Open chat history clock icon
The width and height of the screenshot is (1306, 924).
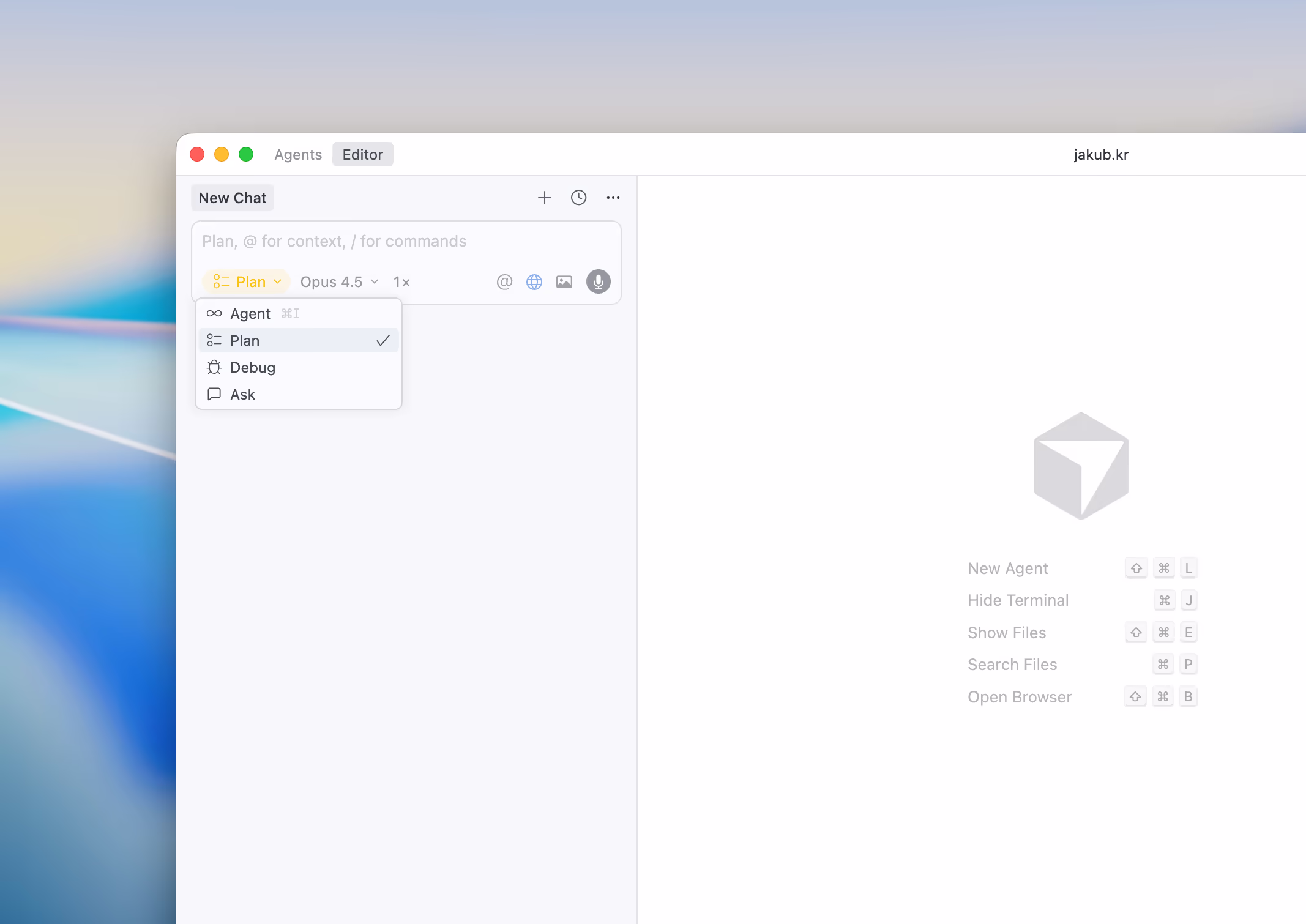pyautogui.click(x=578, y=198)
